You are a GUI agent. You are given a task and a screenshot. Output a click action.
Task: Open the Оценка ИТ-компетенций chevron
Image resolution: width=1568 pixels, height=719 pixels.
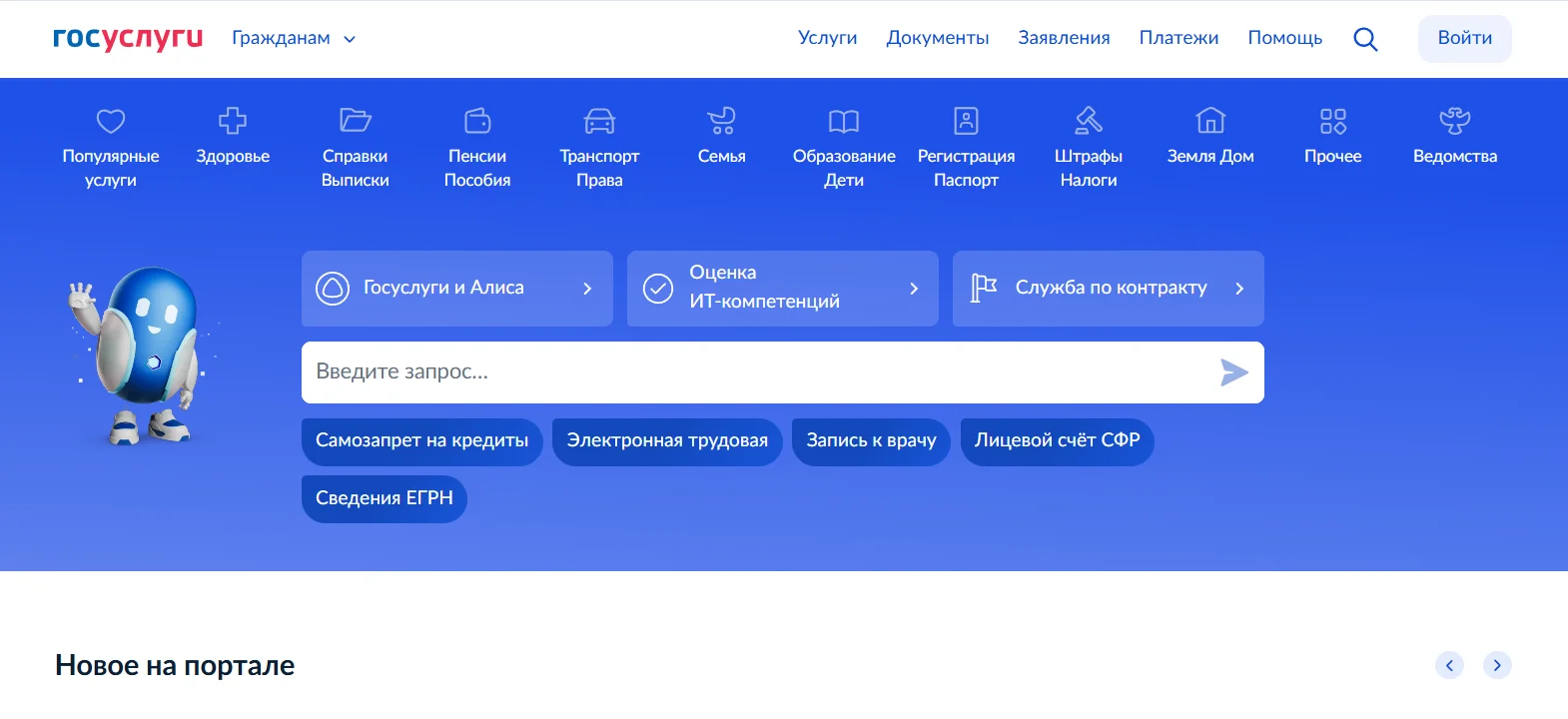pyautogui.click(x=914, y=289)
